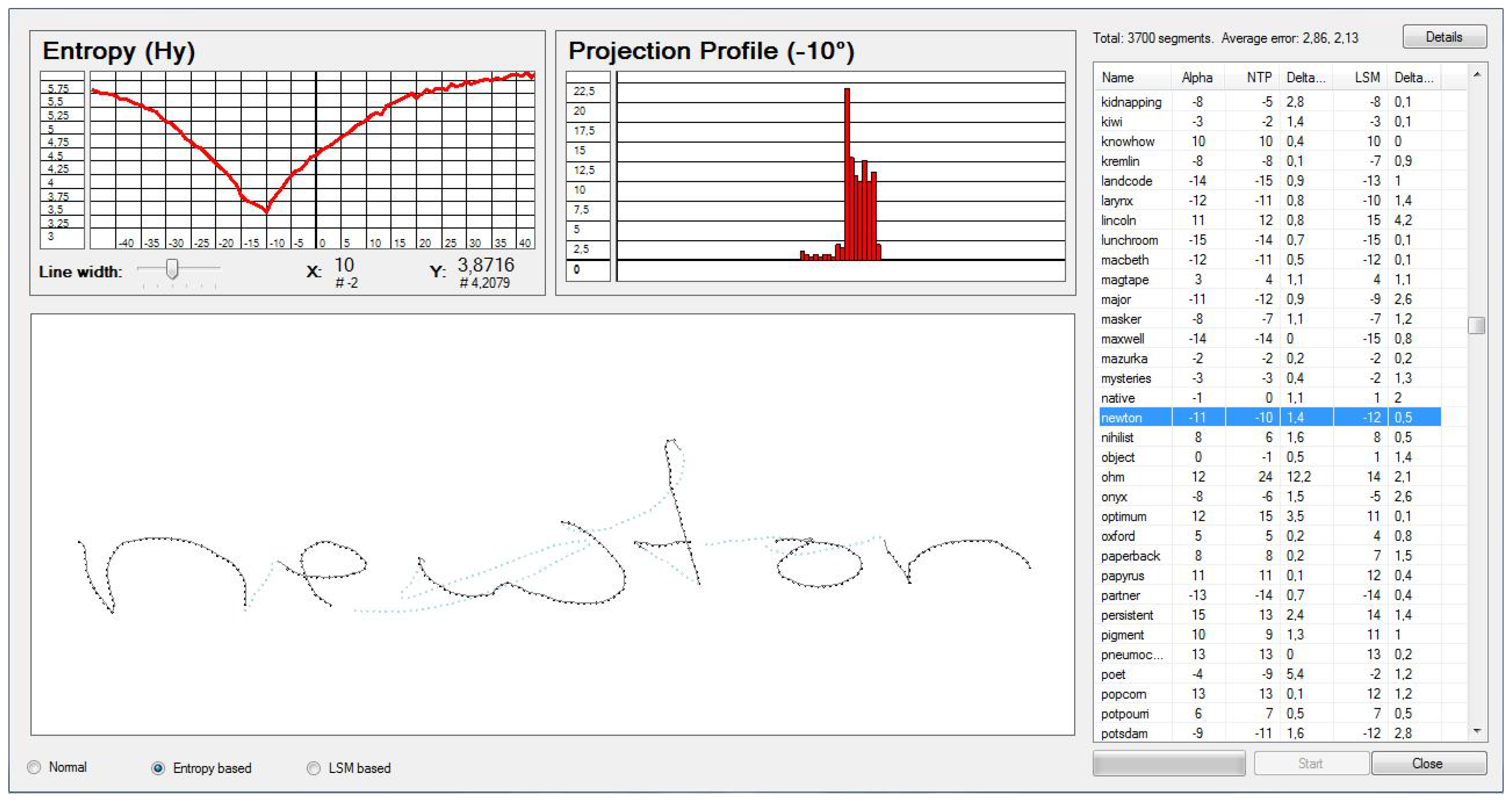Select the Entropy based radio option

pos(158,768)
